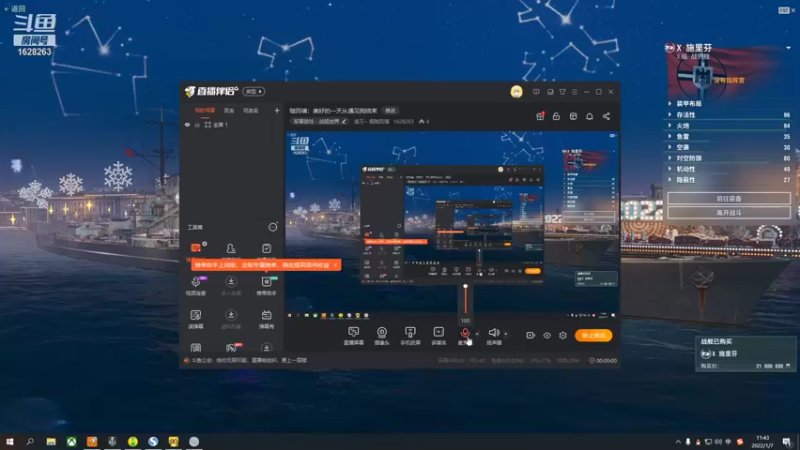Open the Xbox app on taskbar
800x450 pixels.
(71, 441)
